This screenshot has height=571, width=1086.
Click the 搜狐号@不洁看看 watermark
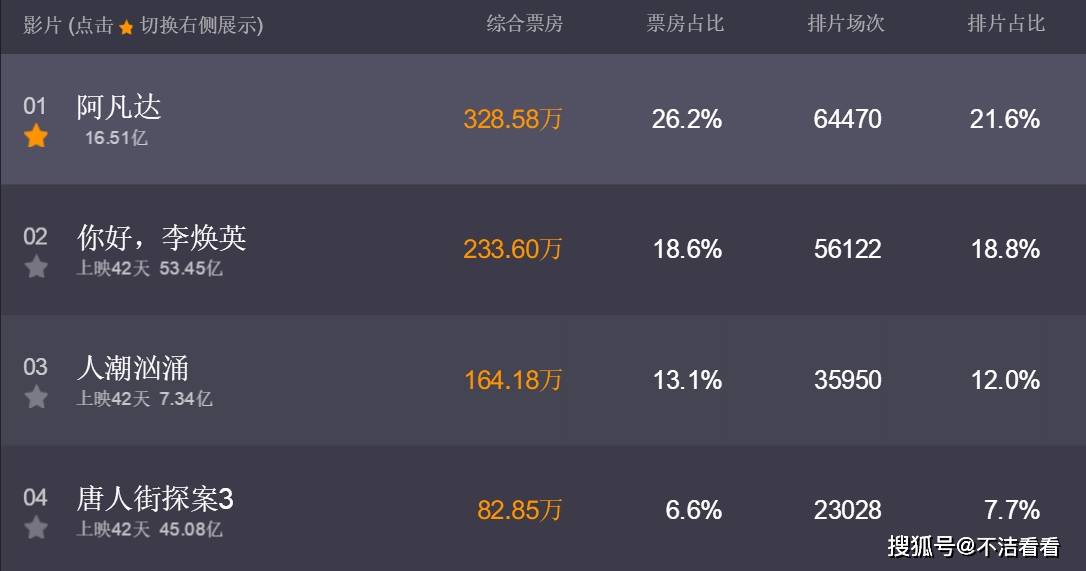coord(974,547)
